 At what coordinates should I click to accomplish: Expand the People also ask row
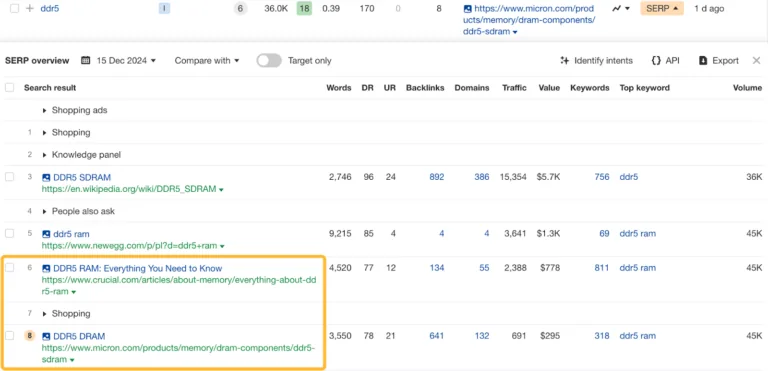click(45, 212)
